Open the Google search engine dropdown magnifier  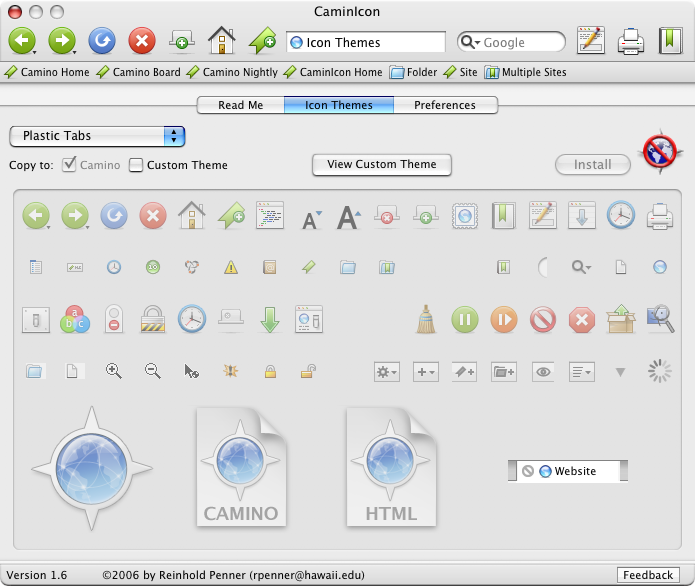click(469, 42)
